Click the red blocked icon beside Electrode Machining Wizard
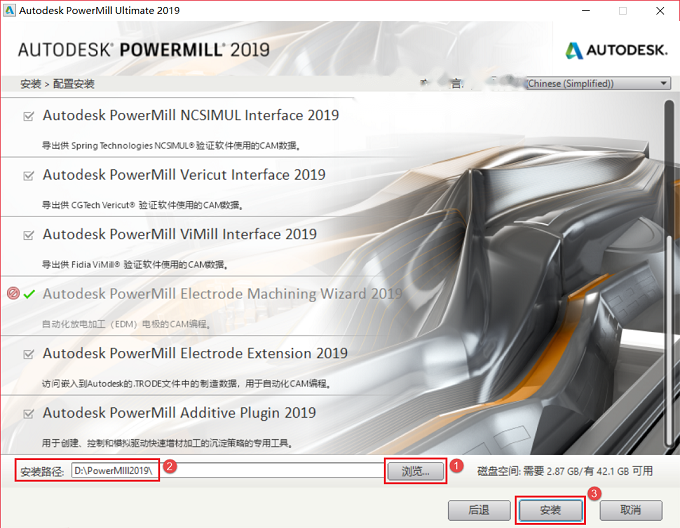This screenshot has height=528, width=680. pyautogui.click(x=13, y=293)
